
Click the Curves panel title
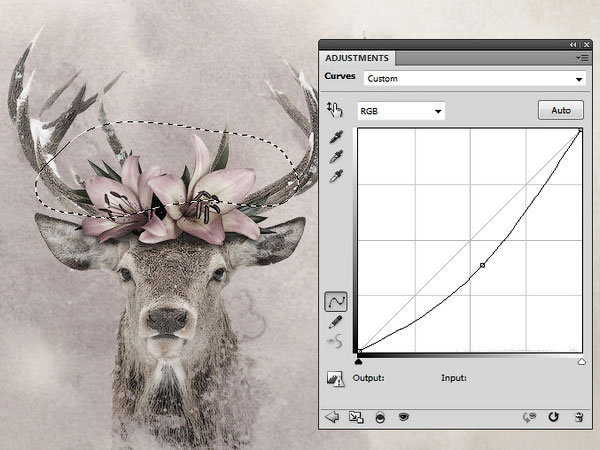[x=340, y=76]
